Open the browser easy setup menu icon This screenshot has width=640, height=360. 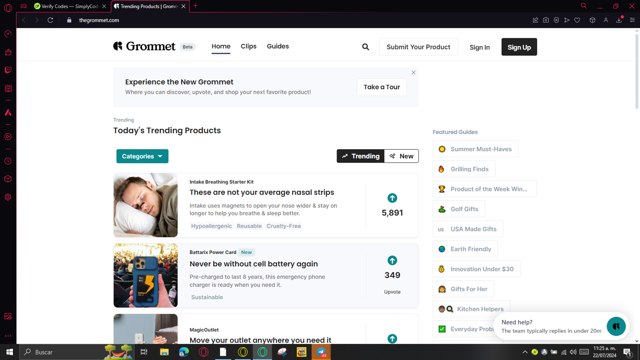click(x=632, y=20)
